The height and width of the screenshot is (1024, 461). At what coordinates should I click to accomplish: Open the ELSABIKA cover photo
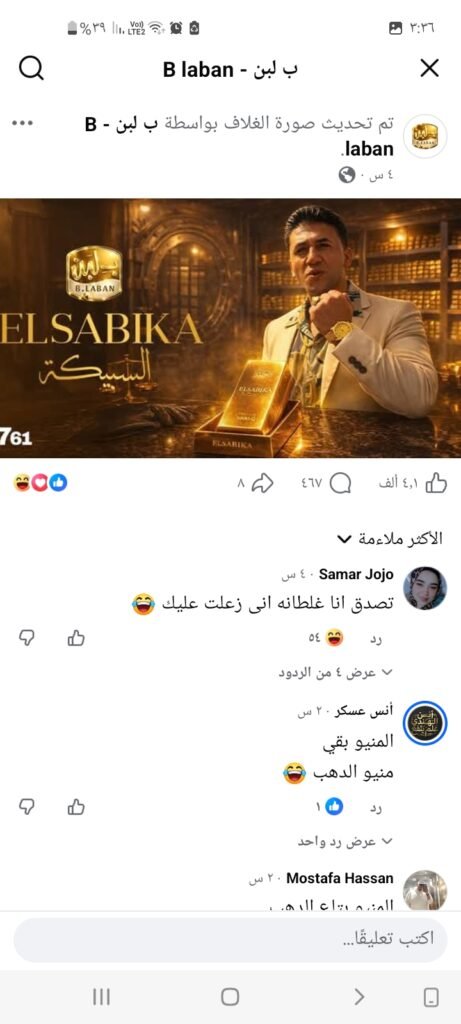(230, 328)
